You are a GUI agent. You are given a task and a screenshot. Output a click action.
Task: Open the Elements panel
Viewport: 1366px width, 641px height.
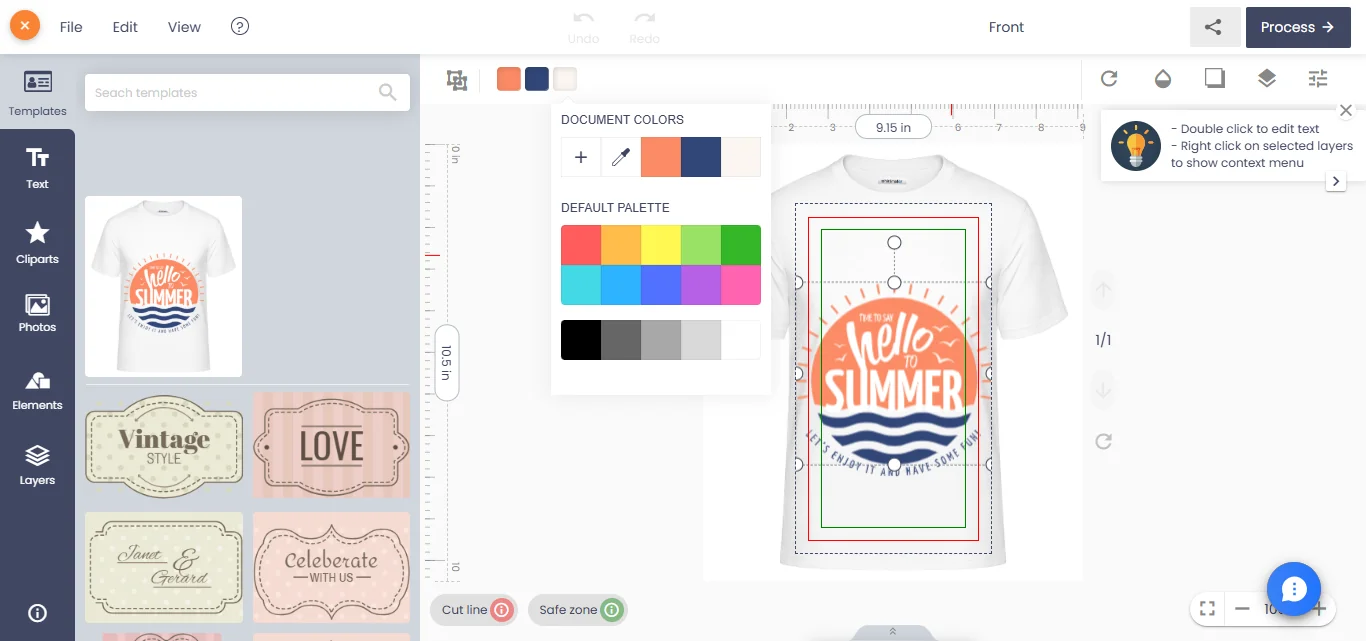[37, 390]
